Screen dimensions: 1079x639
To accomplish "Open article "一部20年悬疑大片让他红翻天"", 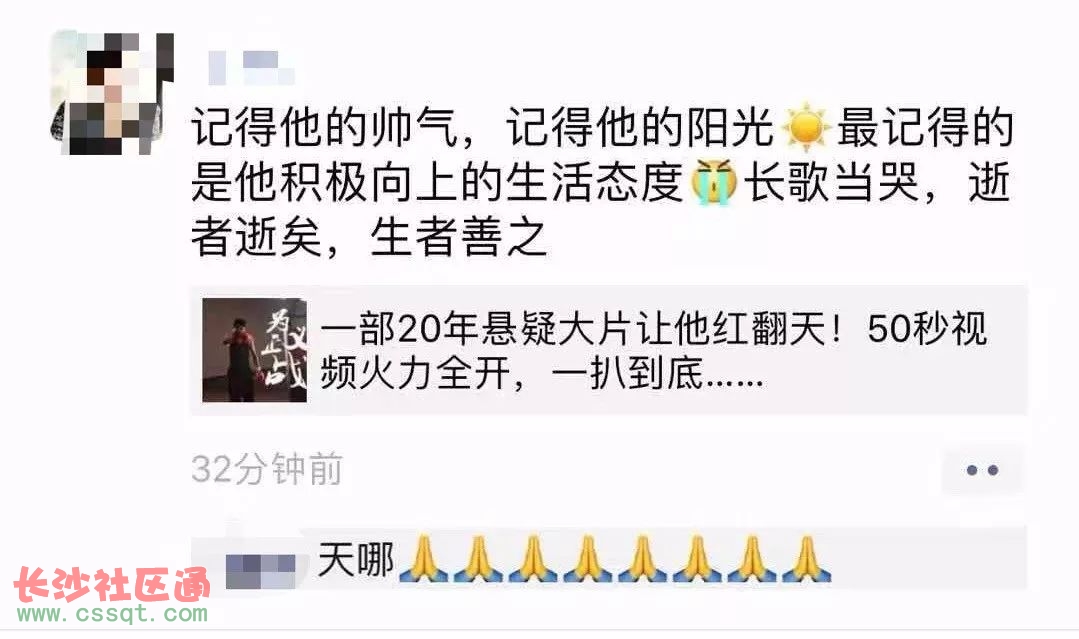I will (573, 329).
